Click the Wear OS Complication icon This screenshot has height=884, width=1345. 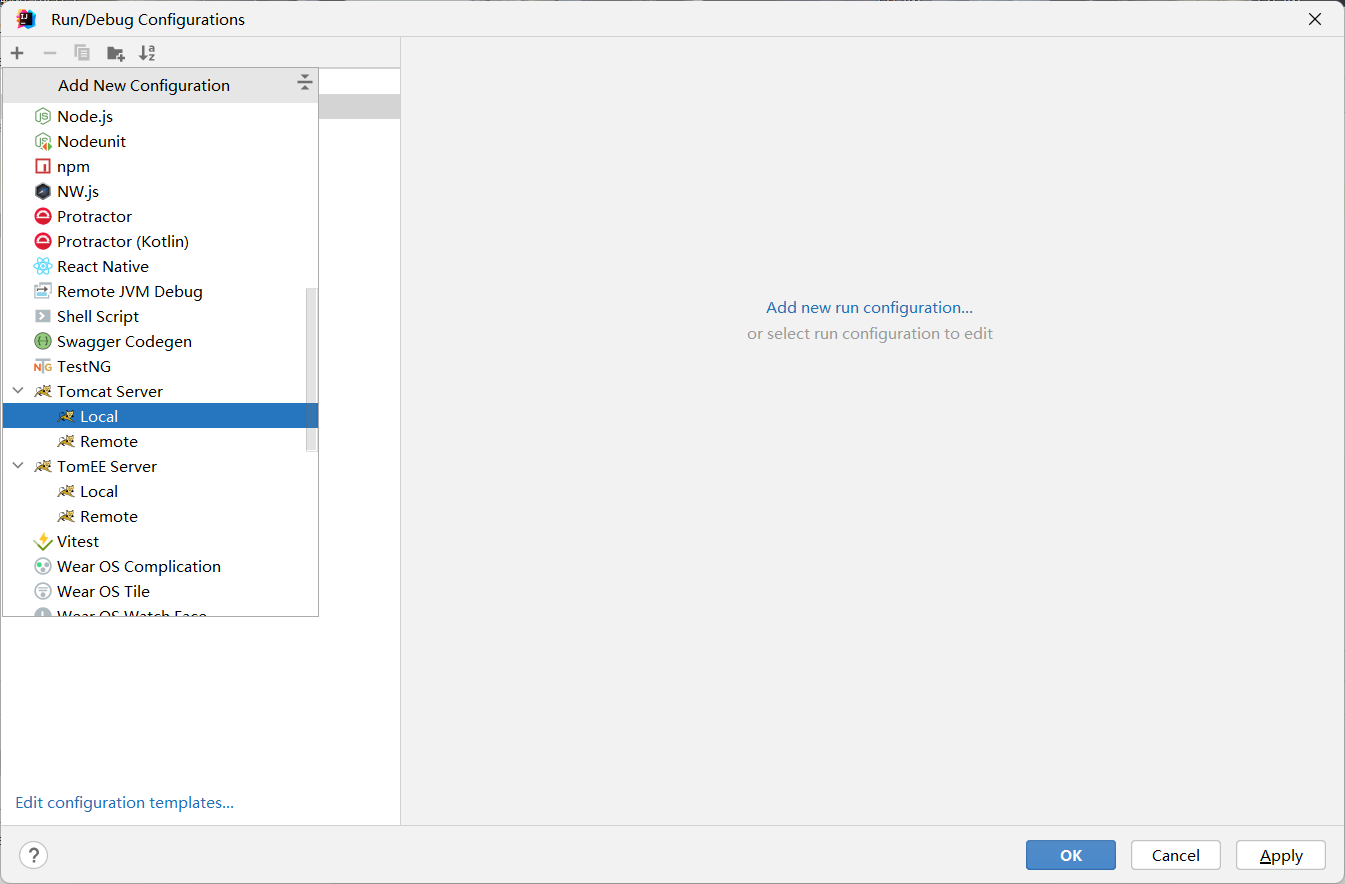pyautogui.click(x=43, y=566)
